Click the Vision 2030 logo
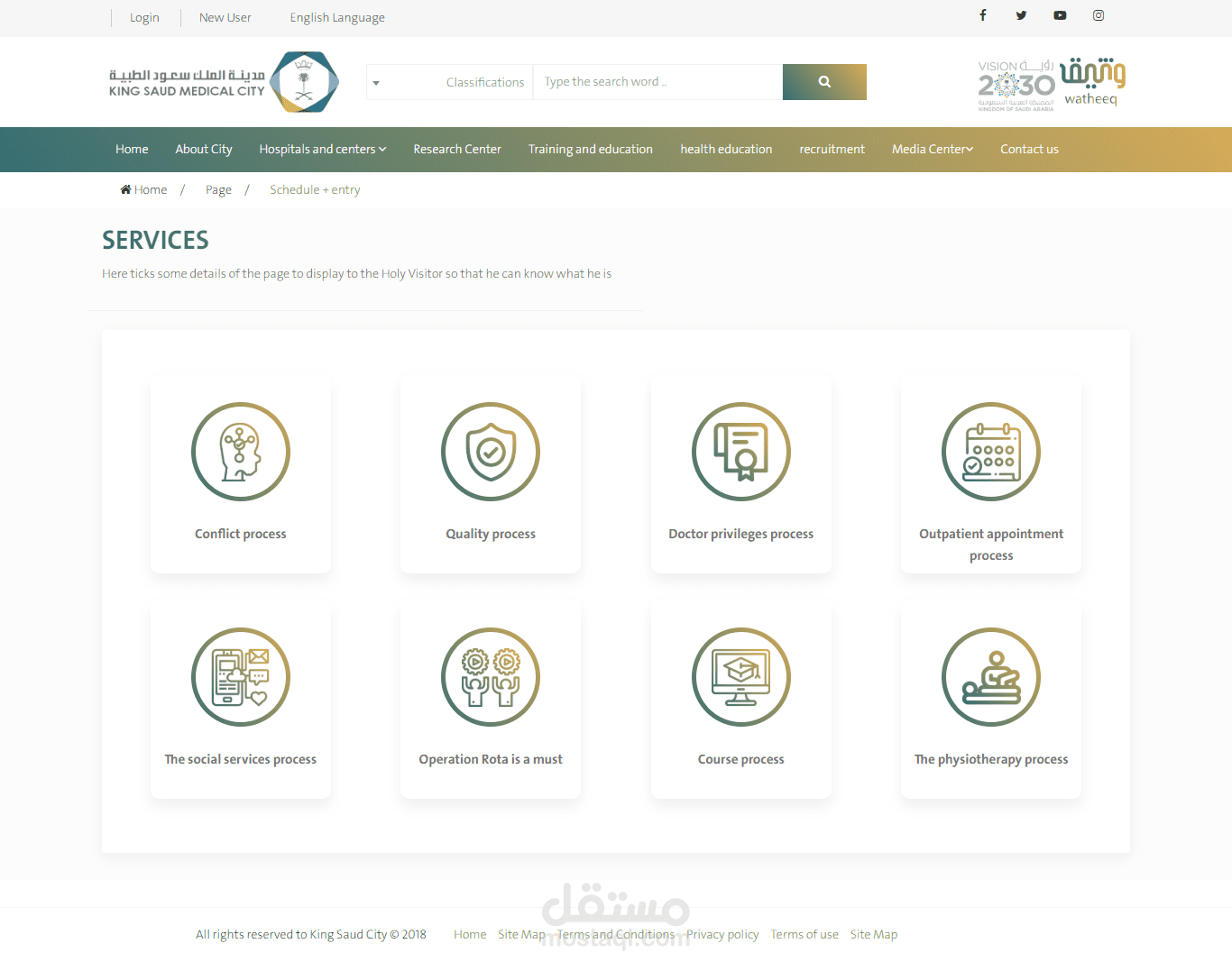This screenshot has width=1232, height=971. 1016,86
